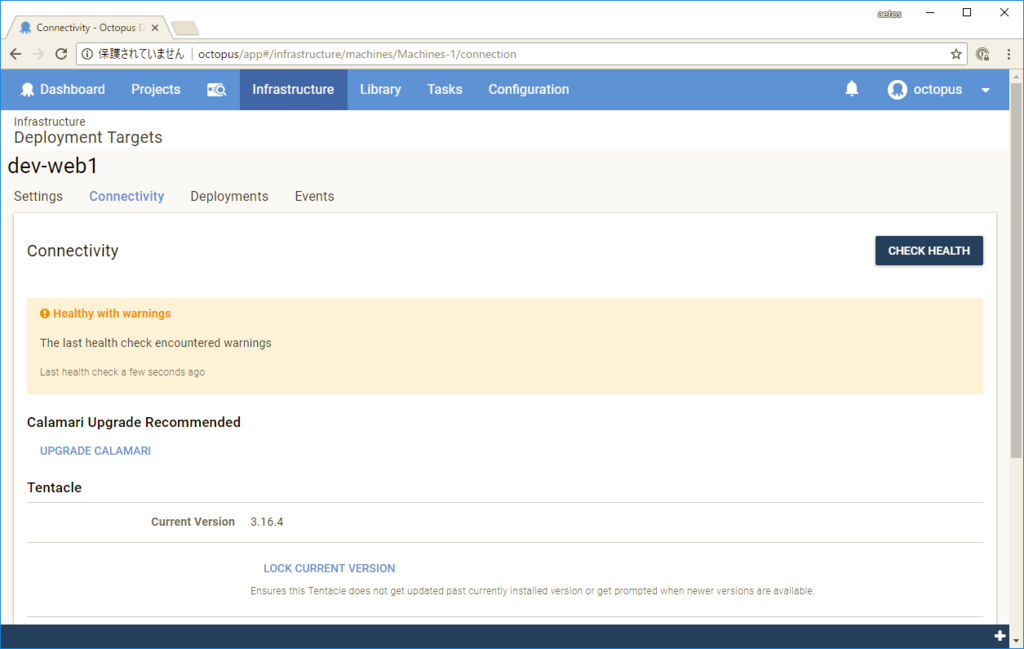Click the address bar URL
This screenshot has width=1024, height=649.
(357, 54)
